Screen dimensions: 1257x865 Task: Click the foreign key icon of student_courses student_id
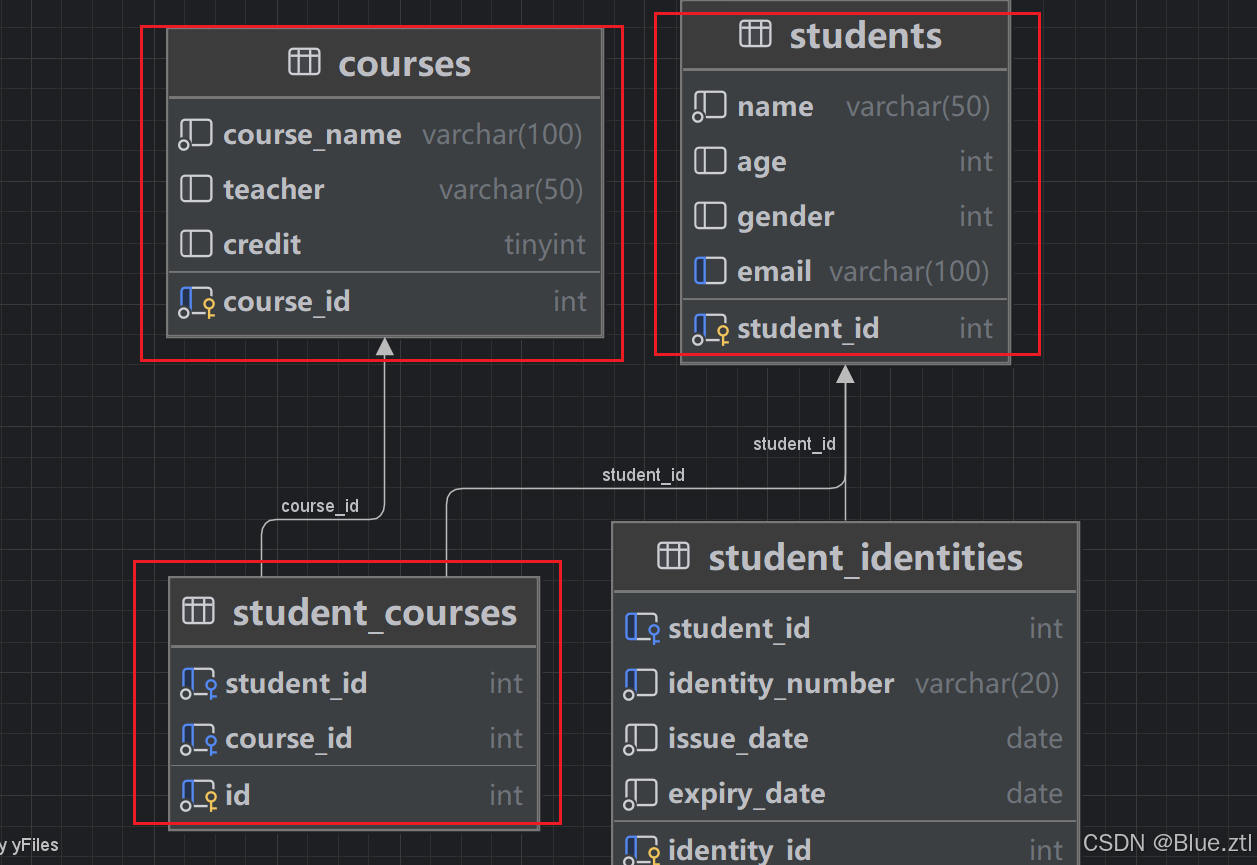pos(199,684)
